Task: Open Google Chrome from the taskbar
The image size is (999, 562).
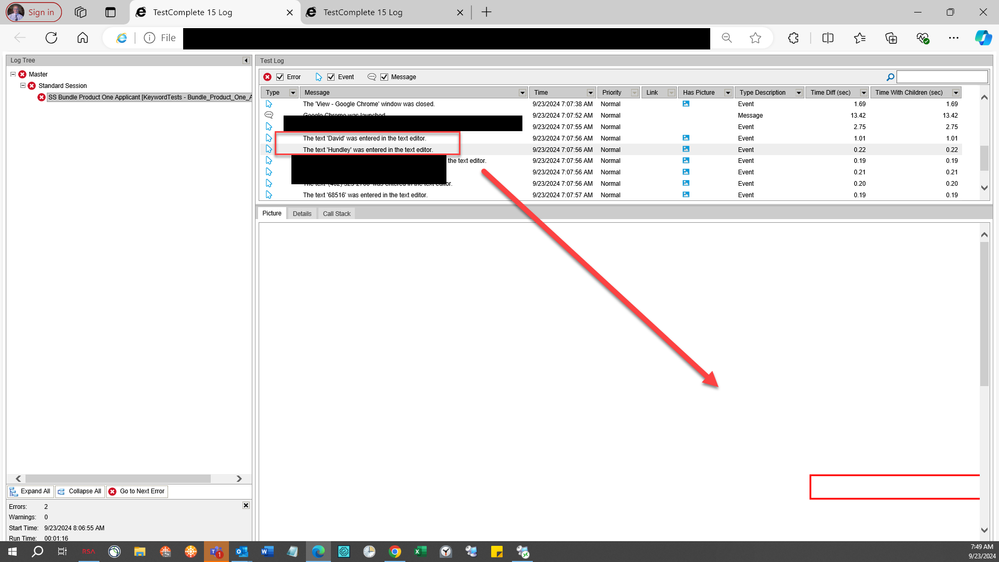Action: point(395,551)
